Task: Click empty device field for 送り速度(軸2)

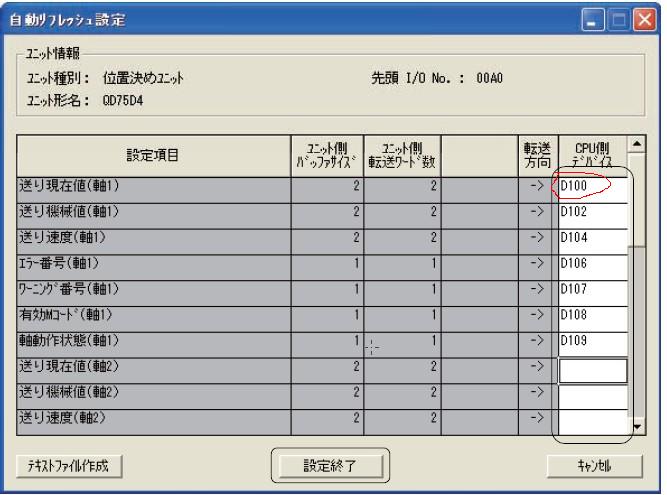Action: (x=592, y=422)
